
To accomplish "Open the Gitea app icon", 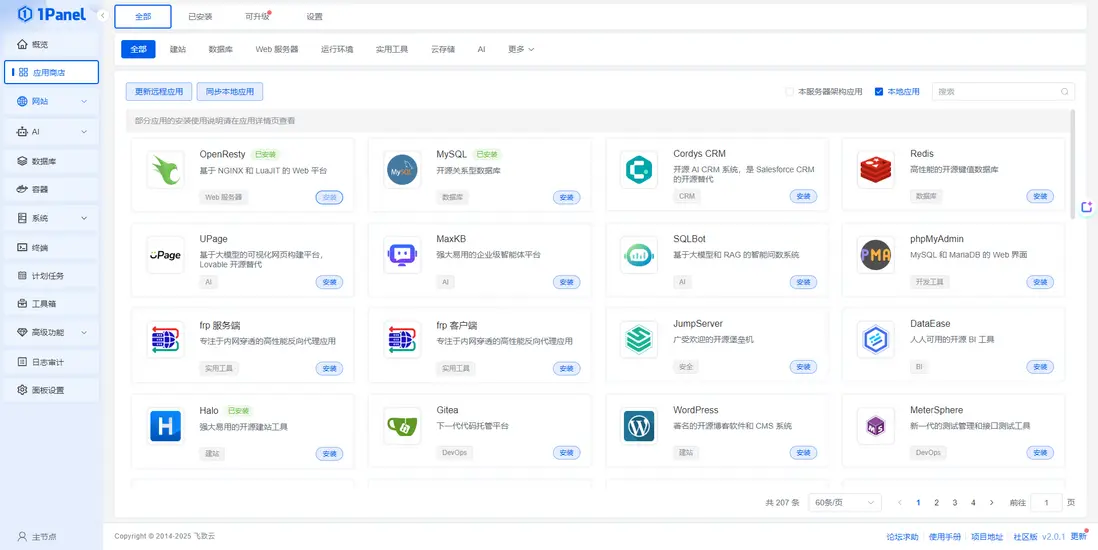I will coord(402,425).
